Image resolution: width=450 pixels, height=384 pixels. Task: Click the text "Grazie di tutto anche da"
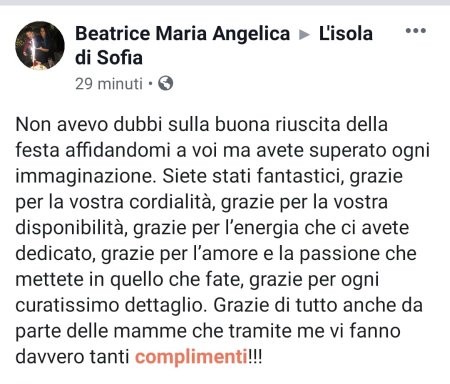318,306
